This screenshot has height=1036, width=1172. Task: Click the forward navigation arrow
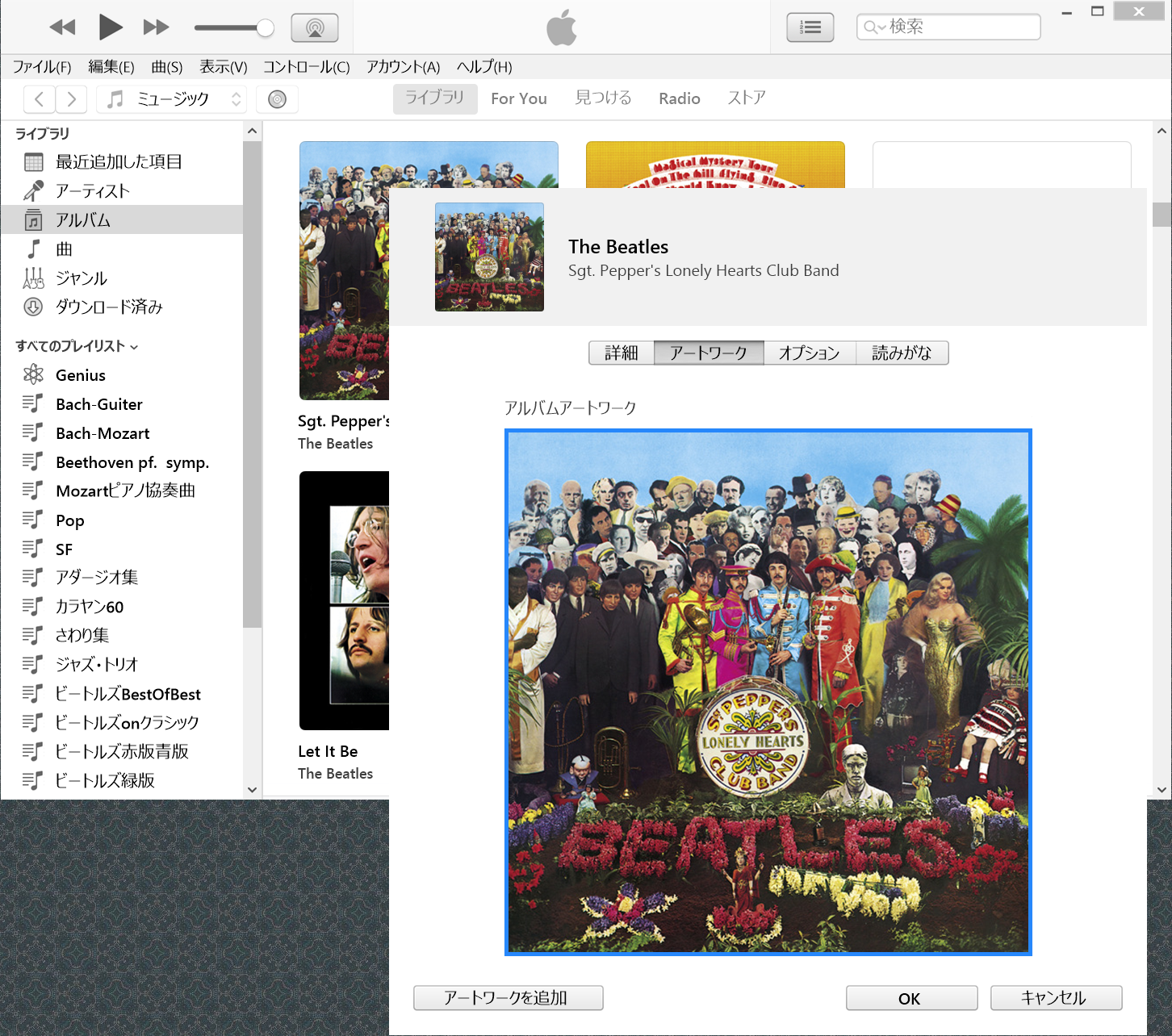coord(72,99)
